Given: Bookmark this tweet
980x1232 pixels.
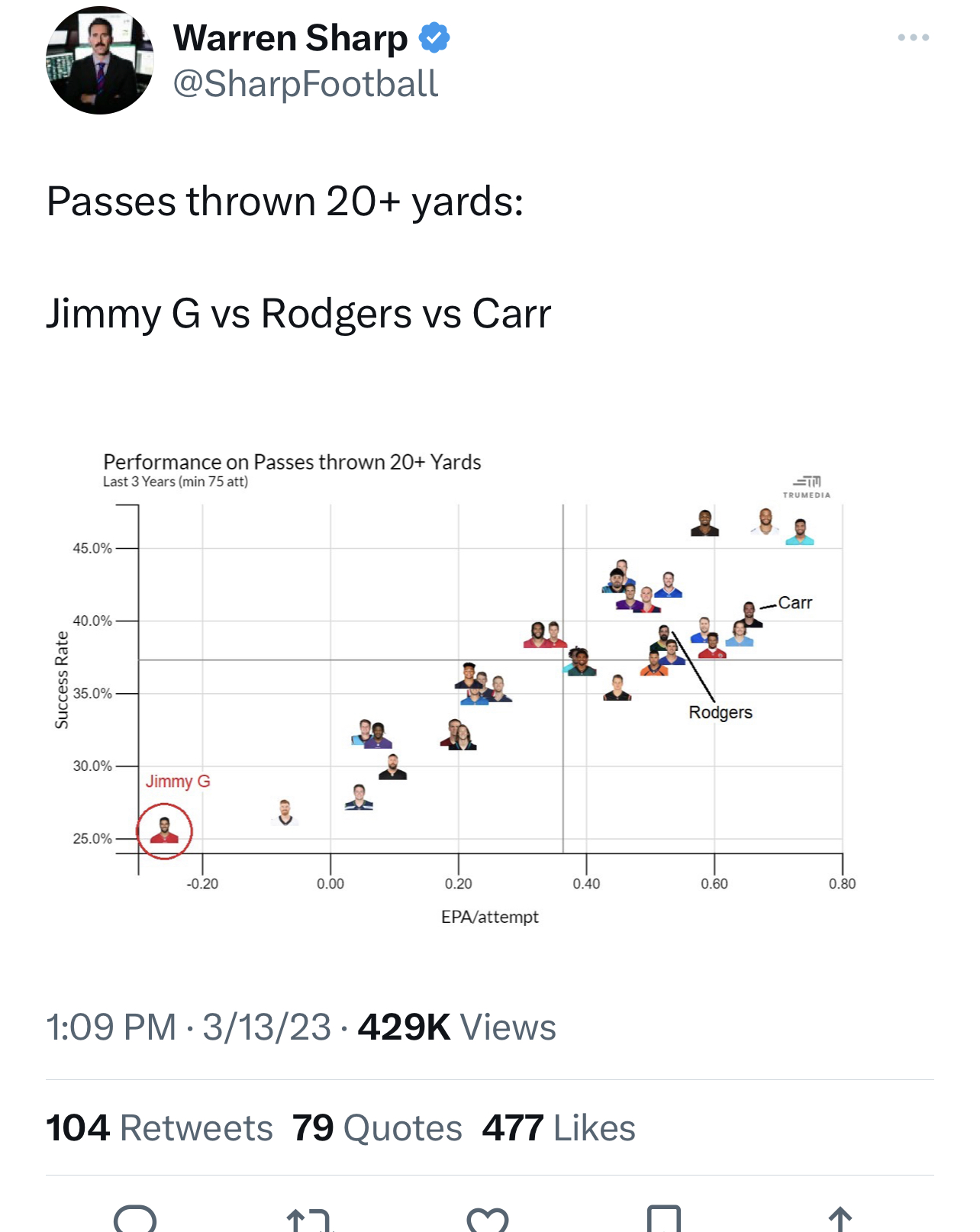Looking at the screenshot, I should 664,1219.
